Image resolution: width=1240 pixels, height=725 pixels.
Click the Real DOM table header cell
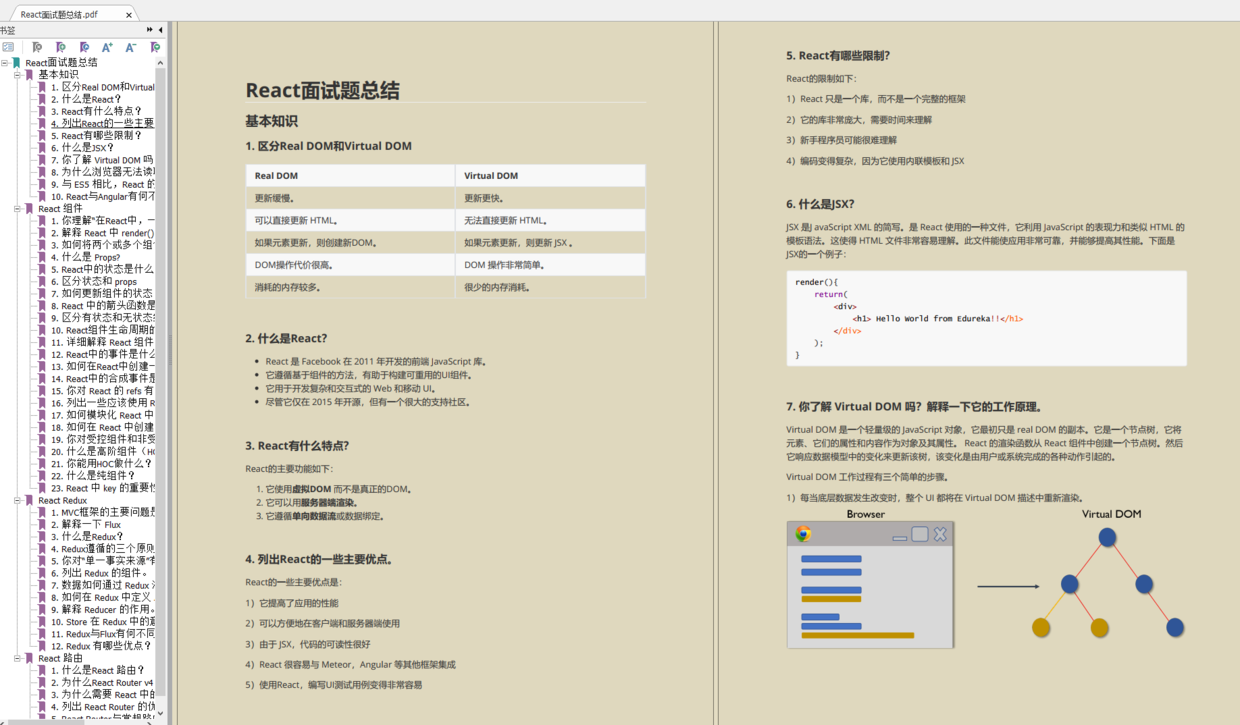tap(350, 175)
